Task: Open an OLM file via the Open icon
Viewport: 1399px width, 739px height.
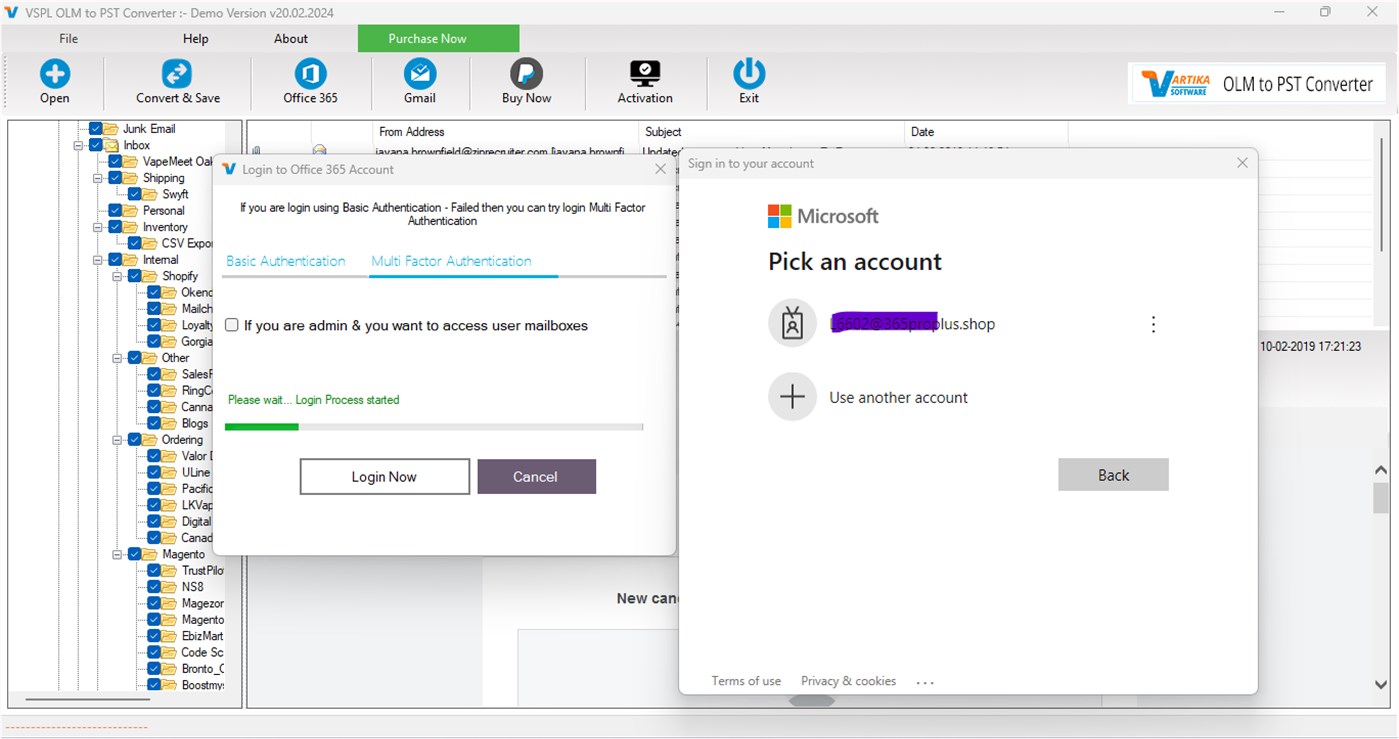Action: [55, 80]
